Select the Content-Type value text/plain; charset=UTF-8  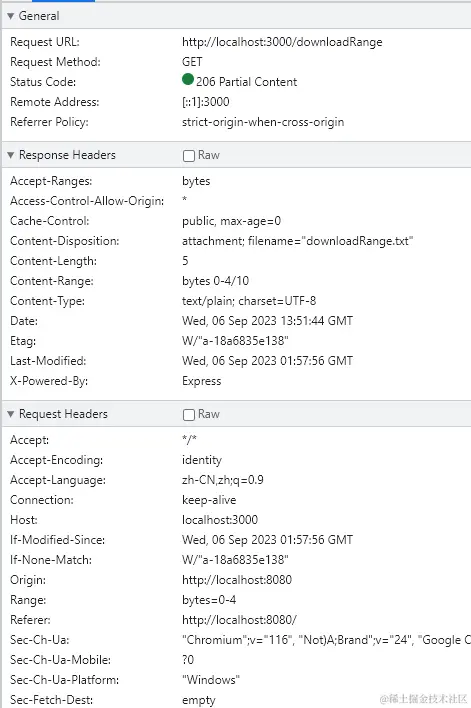point(249,301)
